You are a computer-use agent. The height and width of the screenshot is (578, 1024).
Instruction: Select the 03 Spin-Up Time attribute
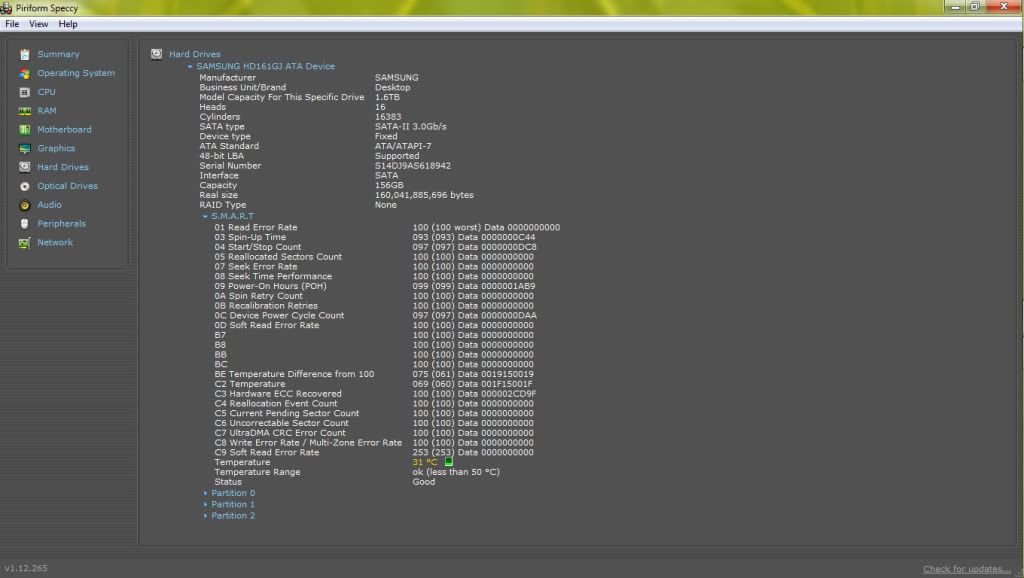tap(375, 237)
